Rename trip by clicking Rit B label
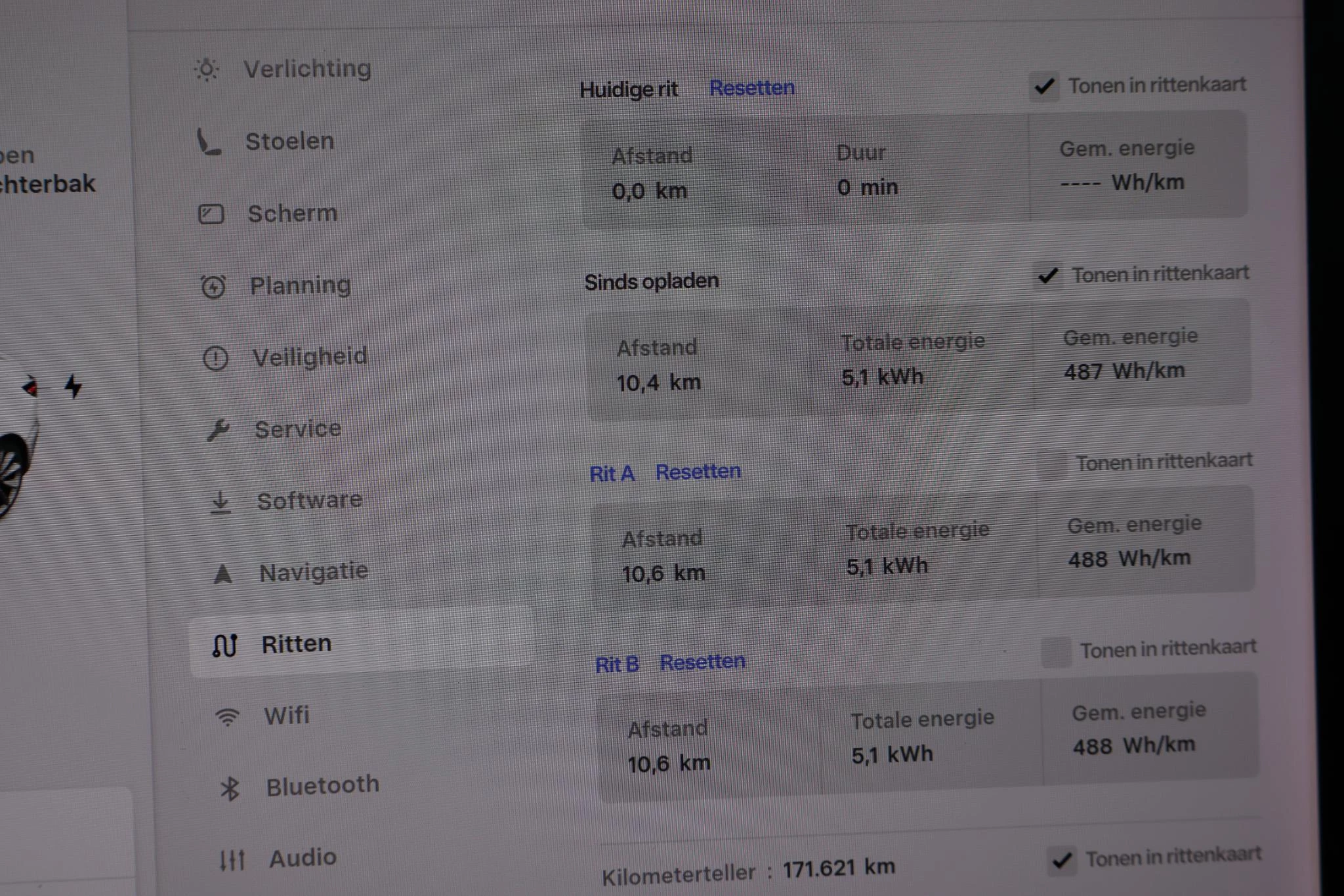The width and height of the screenshot is (1344, 896). point(616,664)
